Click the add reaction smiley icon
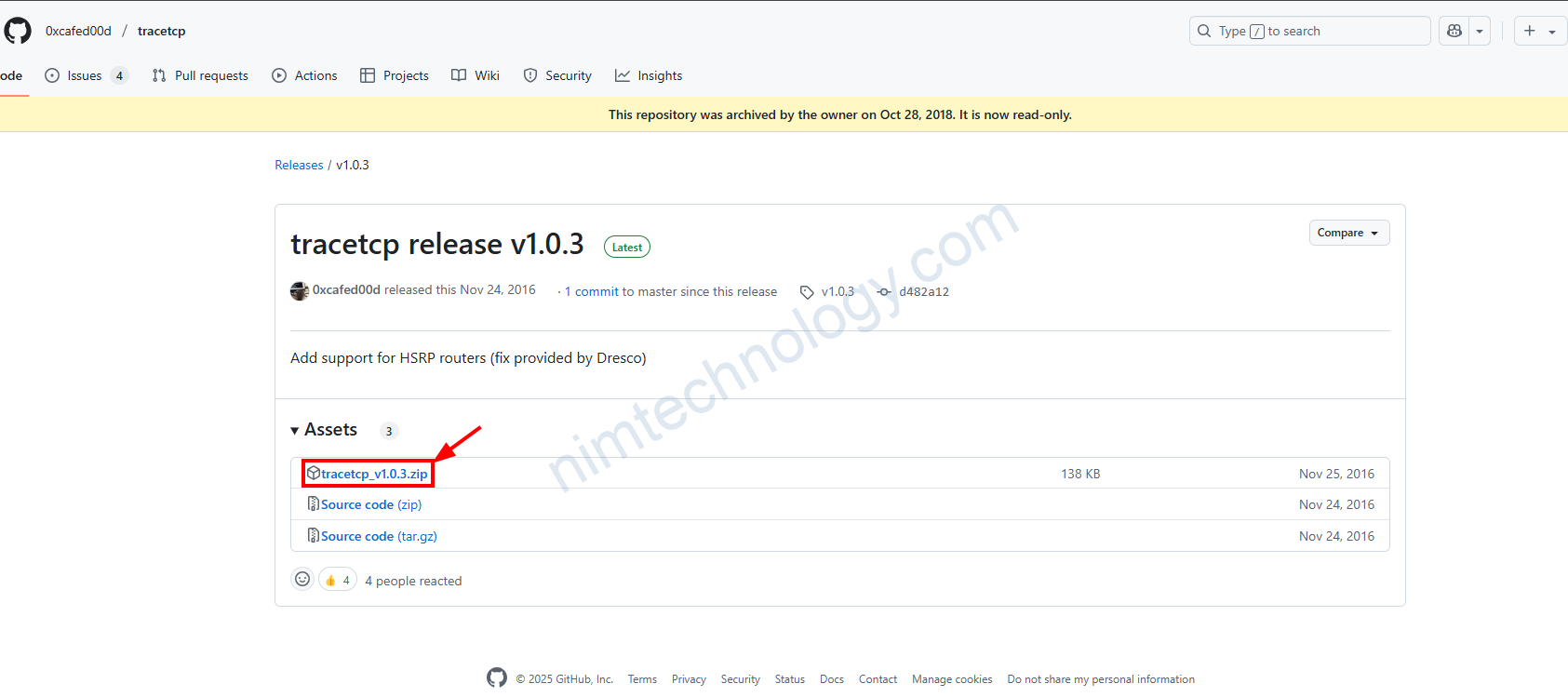The width and height of the screenshot is (1568, 697). pyautogui.click(x=302, y=580)
